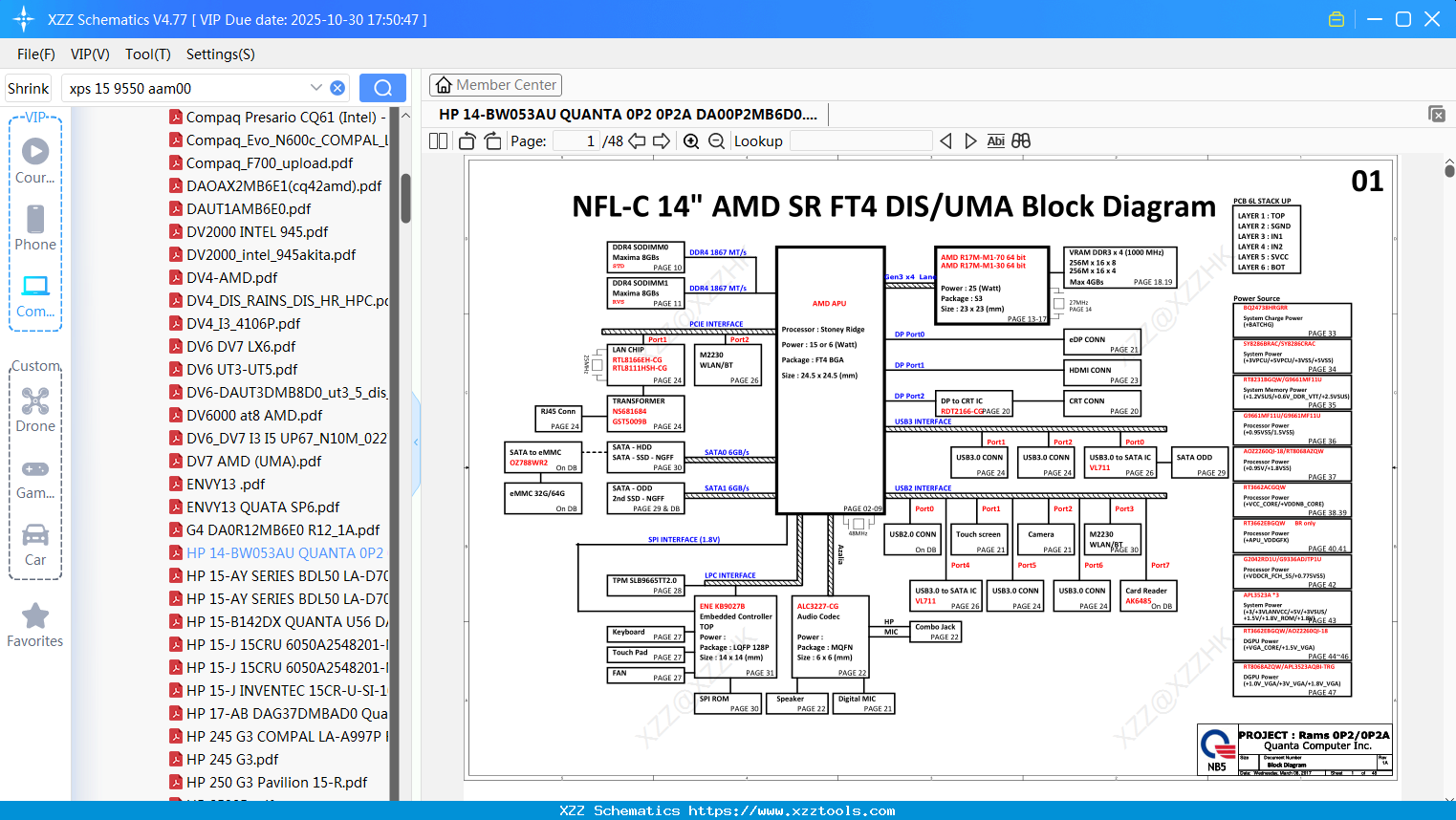Find next lookup result triangle
The image size is (1456, 820).
[x=970, y=140]
